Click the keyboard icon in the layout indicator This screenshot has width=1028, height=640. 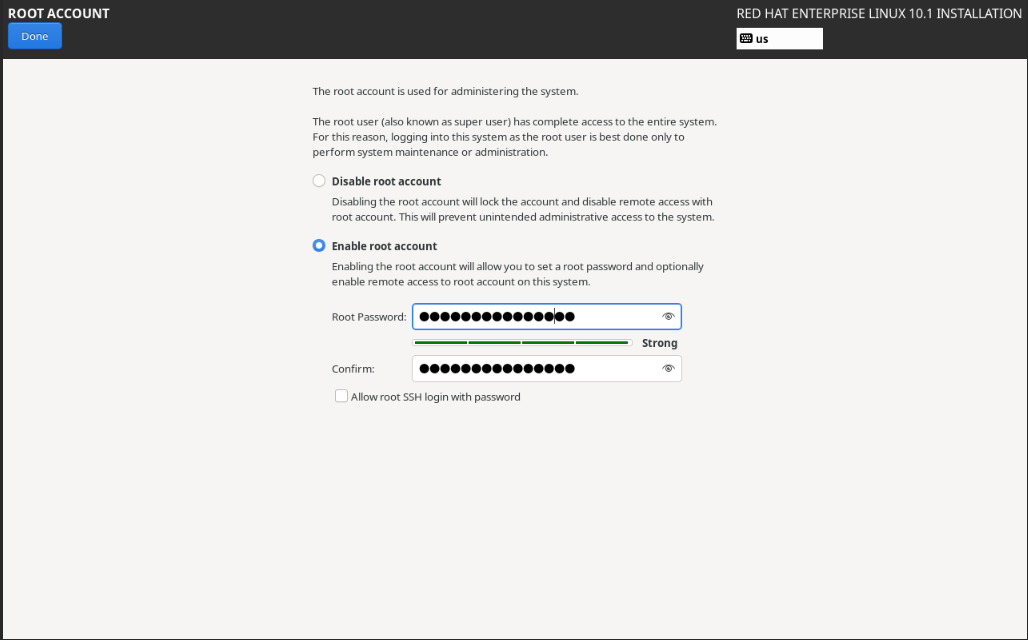pyautogui.click(x=745, y=38)
